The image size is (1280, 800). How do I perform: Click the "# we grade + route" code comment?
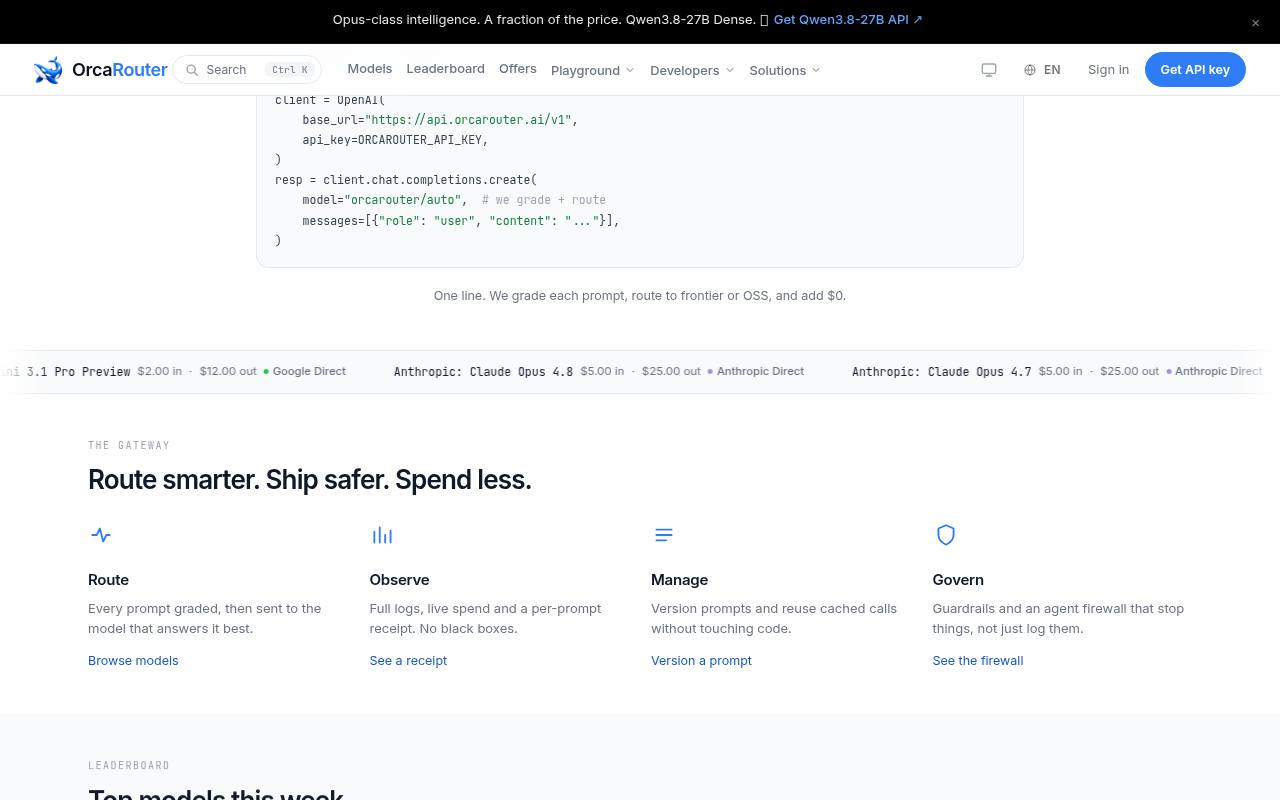pos(544,200)
